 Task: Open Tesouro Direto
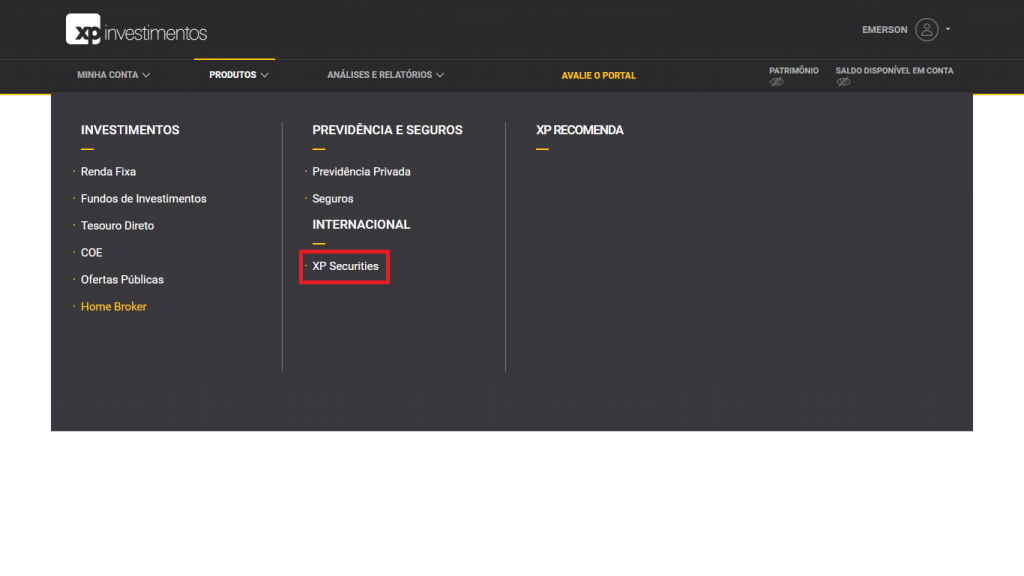pyautogui.click(x=118, y=225)
